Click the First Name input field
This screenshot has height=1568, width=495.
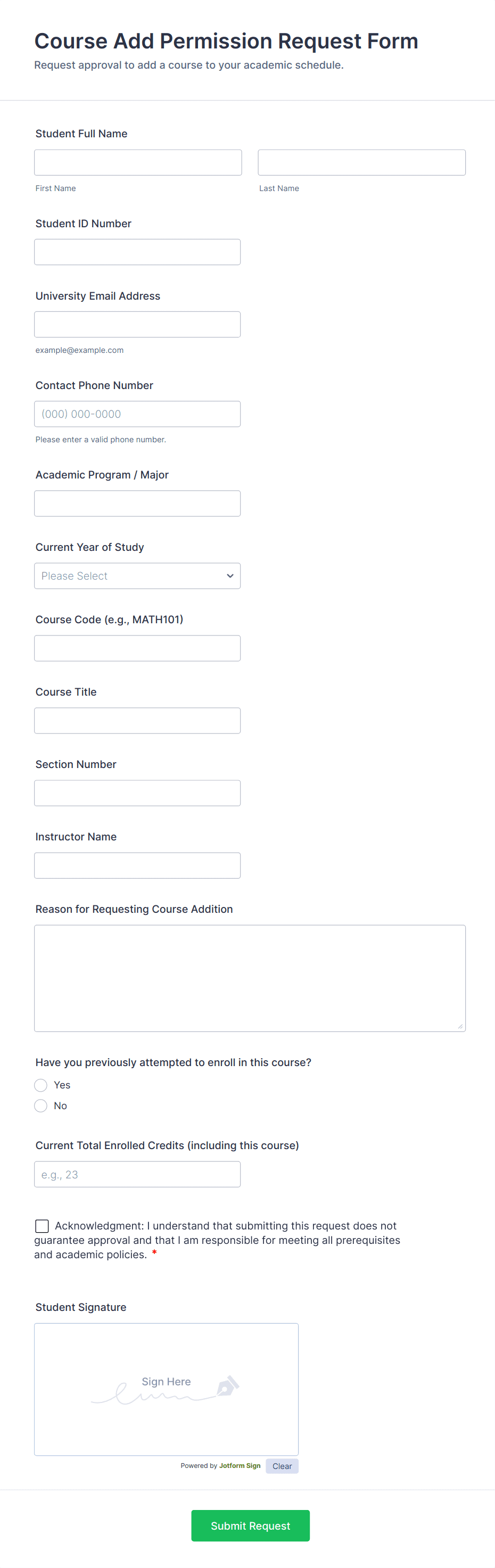tap(138, 162)
